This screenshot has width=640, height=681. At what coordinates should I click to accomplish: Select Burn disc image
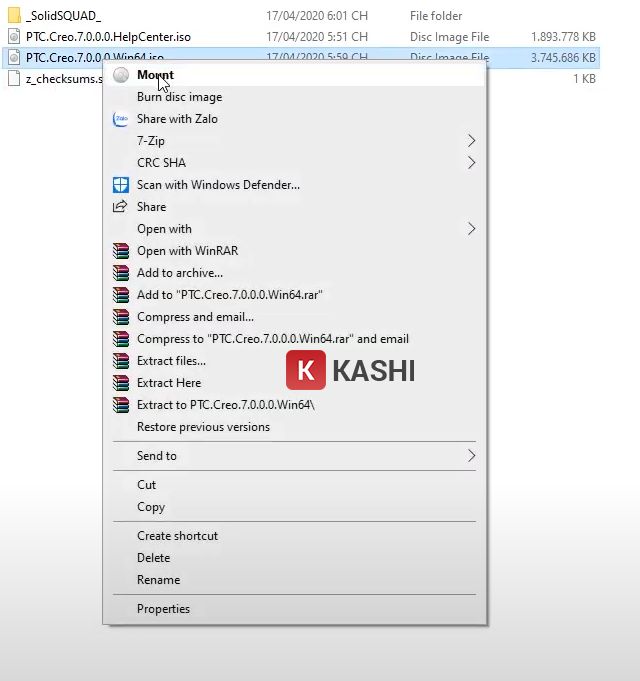click(294, 97)
